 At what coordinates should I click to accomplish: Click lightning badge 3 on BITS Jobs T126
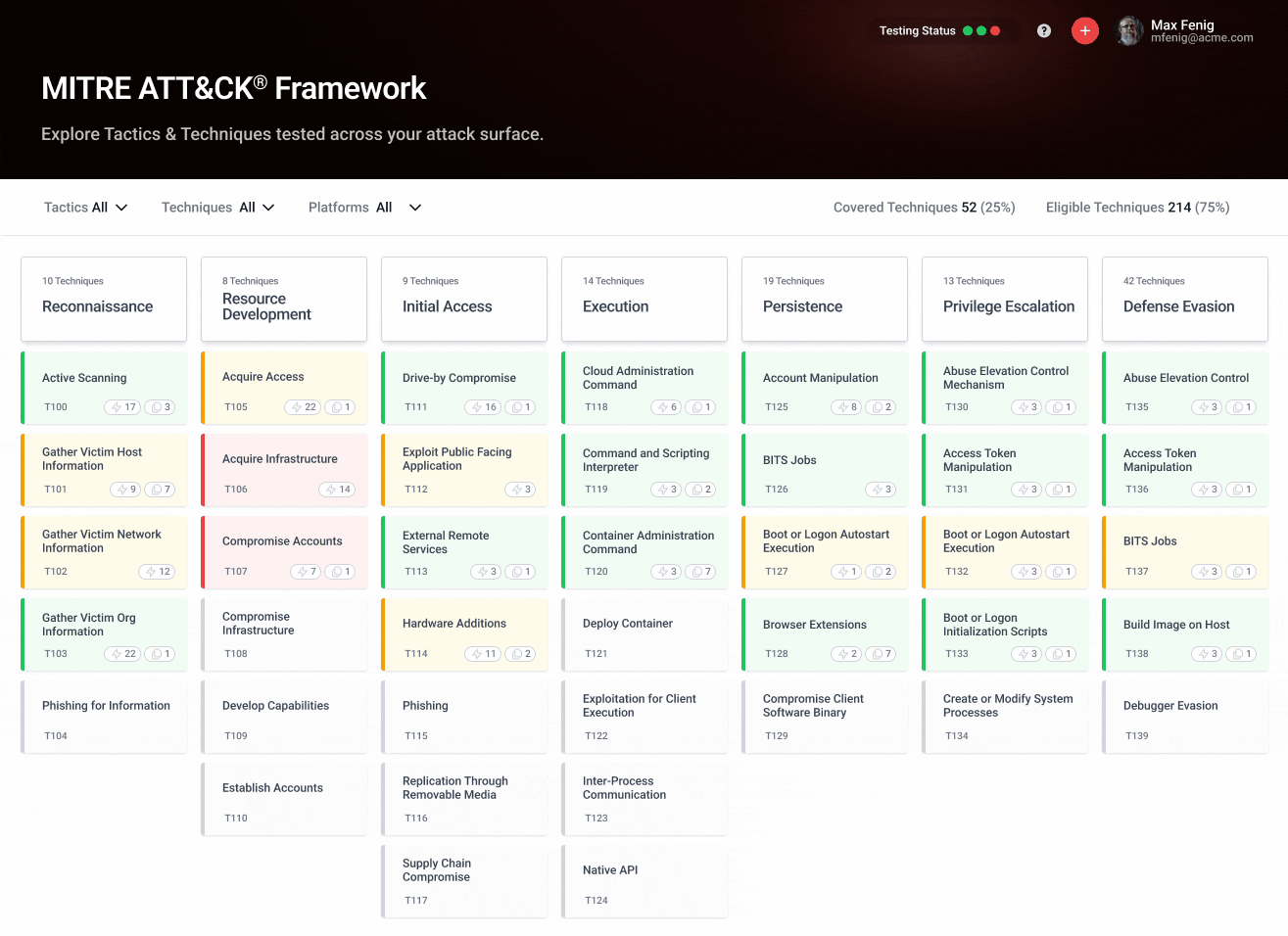(x=882, y=490)
